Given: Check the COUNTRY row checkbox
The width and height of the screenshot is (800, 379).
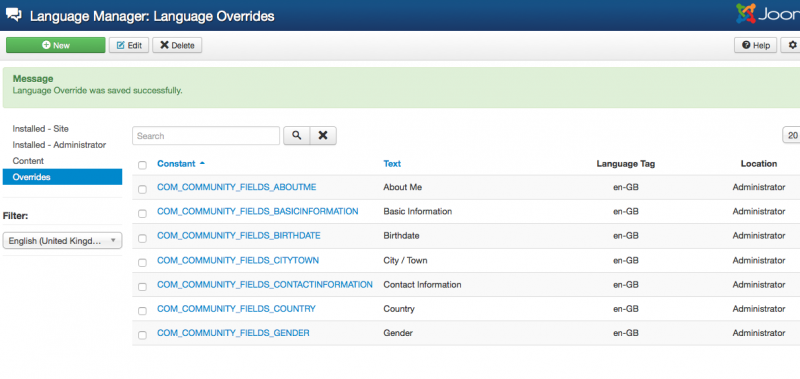Looking at the screenshot, I should [x=142, y=311].
